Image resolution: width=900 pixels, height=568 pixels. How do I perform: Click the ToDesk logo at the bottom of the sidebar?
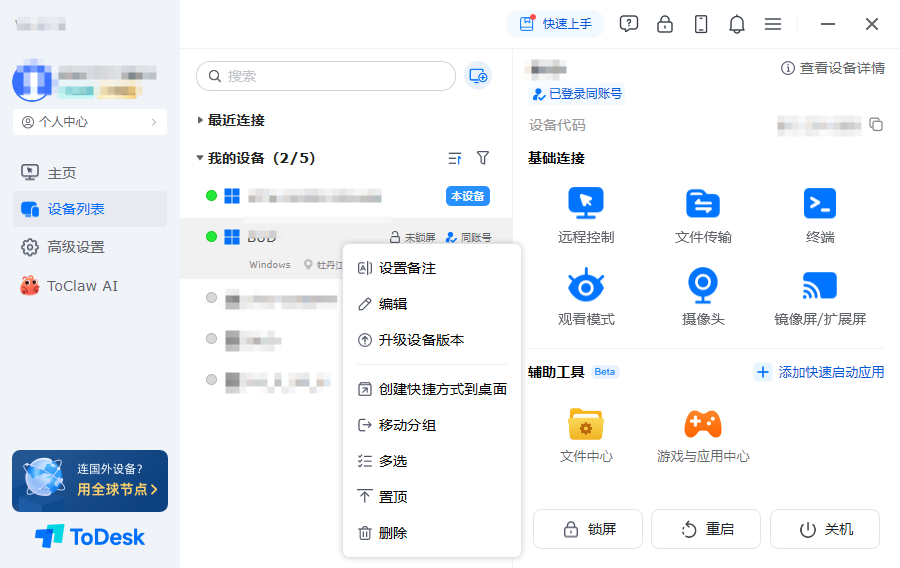coord(90,537)
